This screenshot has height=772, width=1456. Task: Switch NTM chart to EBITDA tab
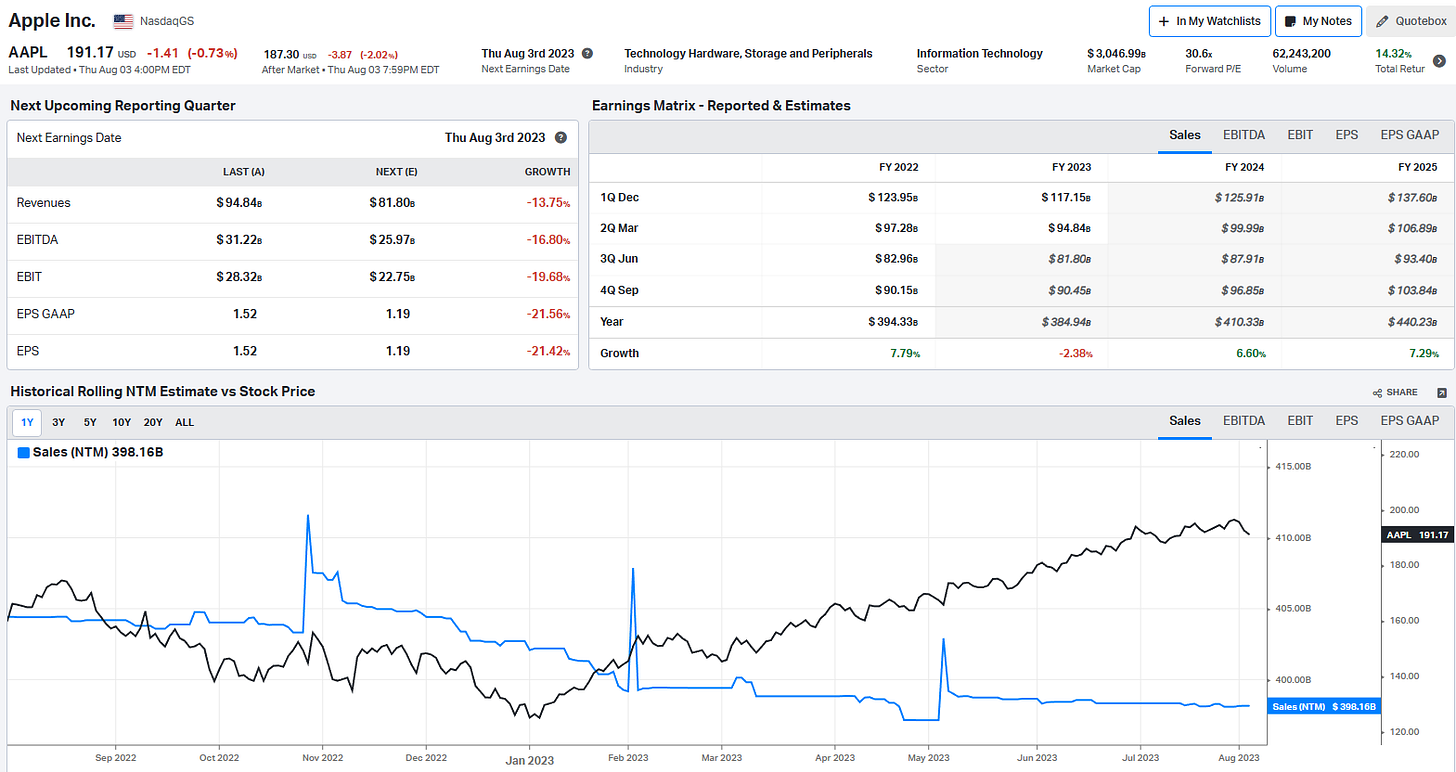click(1244, 421)
